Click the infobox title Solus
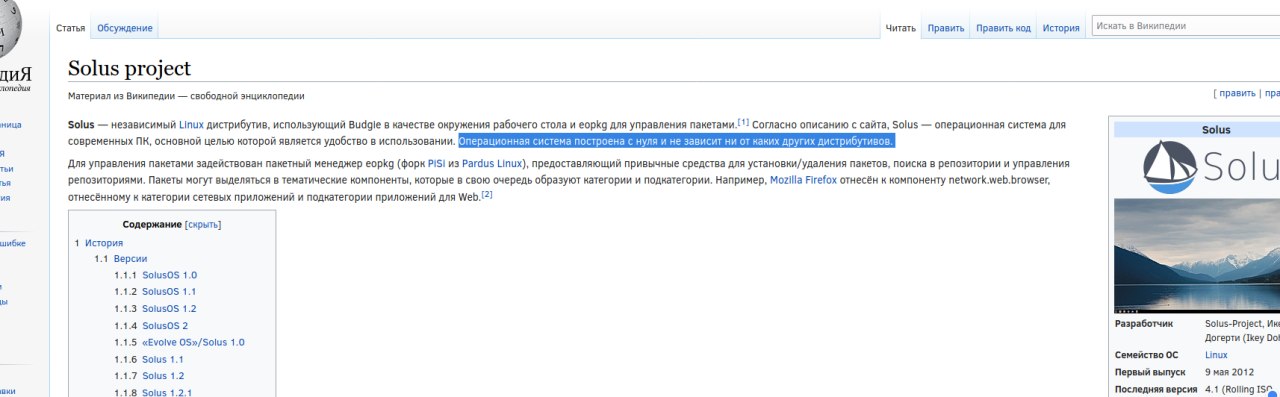The image size is (1280, 397). point(1216,130)
